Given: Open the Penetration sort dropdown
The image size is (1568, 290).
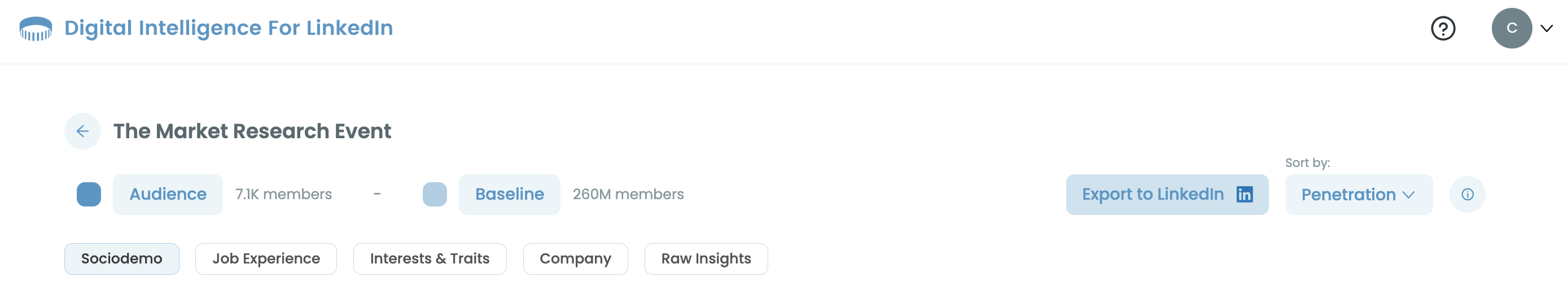Looking at the screenshot, I should [x=1358, y=195].
